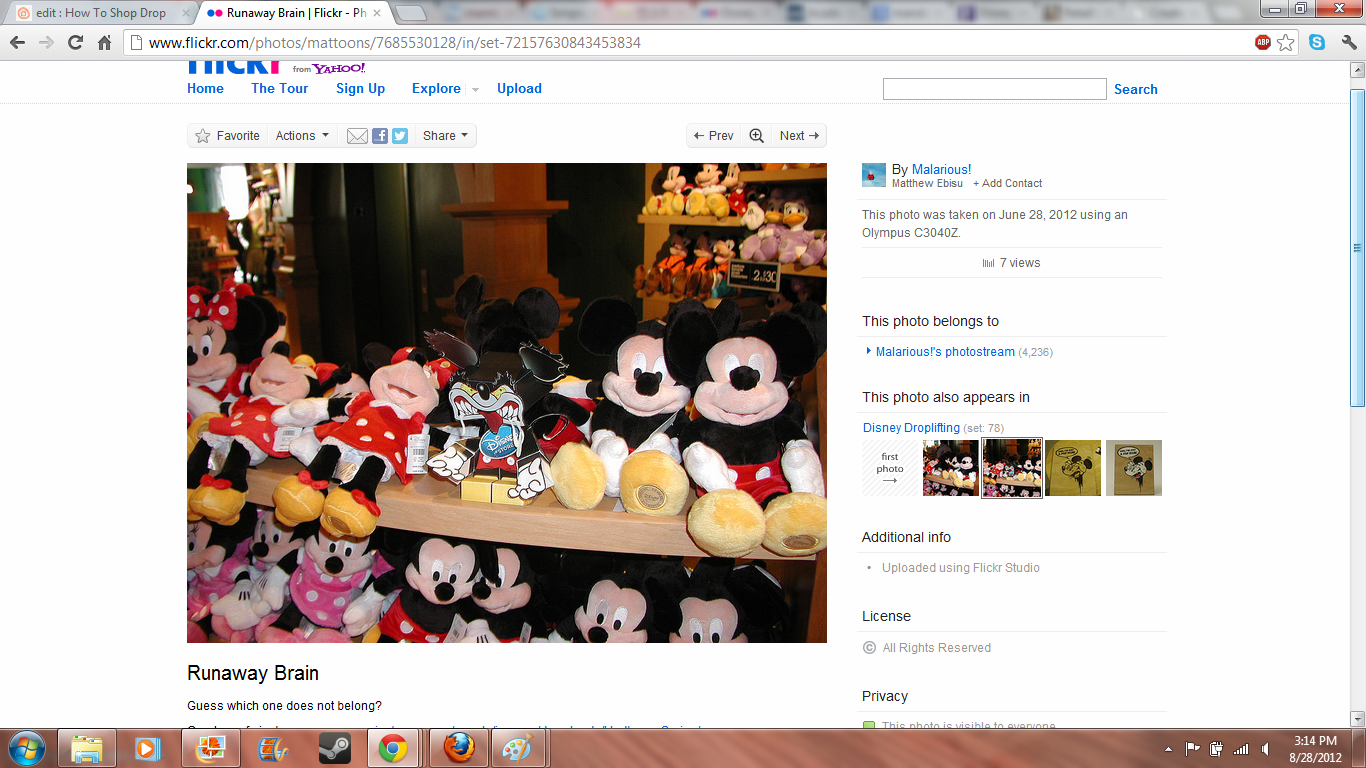Go to the Prev photo
The height and width of the screenshot is (768, 1366).
click(715, 136)
